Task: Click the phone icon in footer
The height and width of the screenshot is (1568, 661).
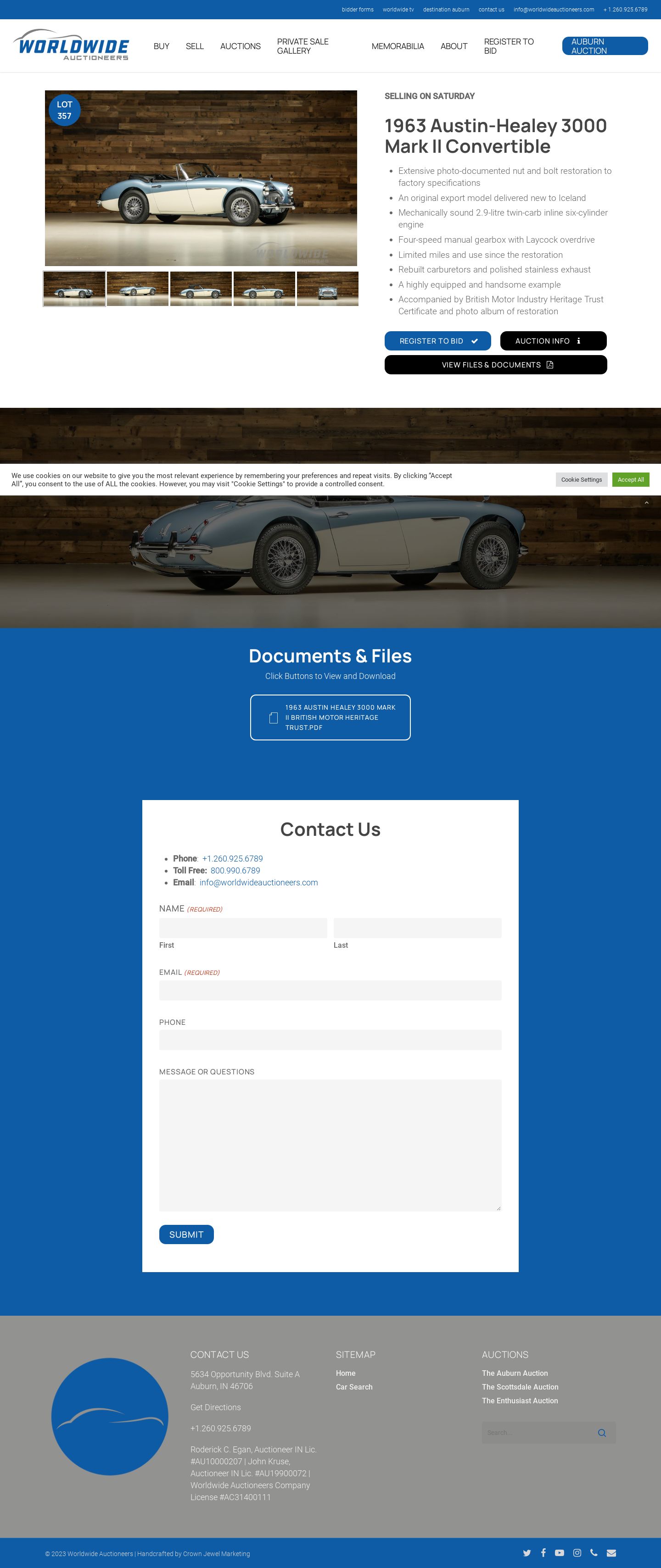Action: (594, 1553)
